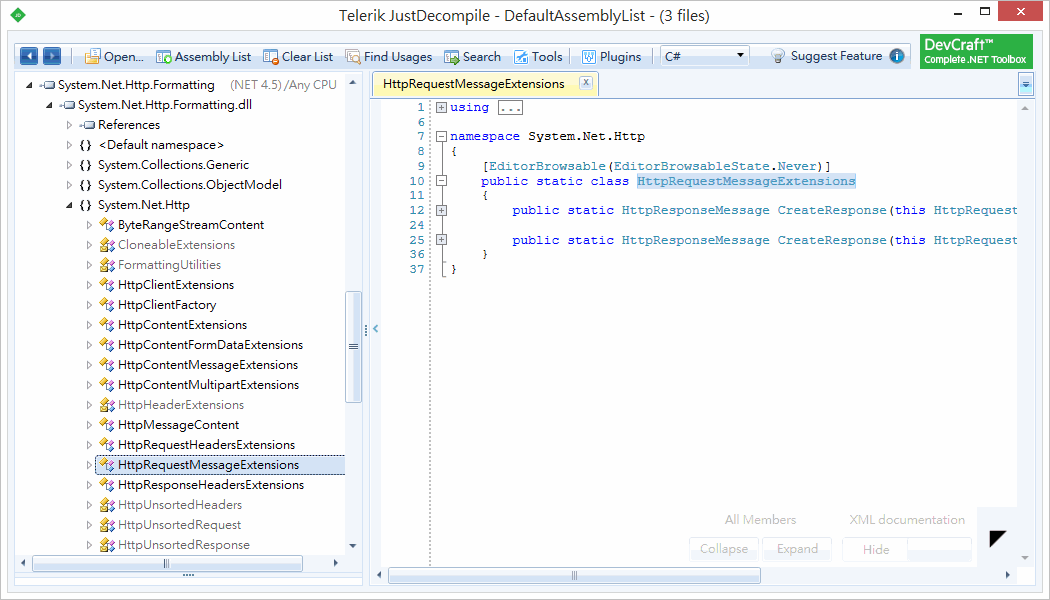Expand System.Collections.Generic namespace
The width and height of the screenshot is (1050, 600).
69,165
